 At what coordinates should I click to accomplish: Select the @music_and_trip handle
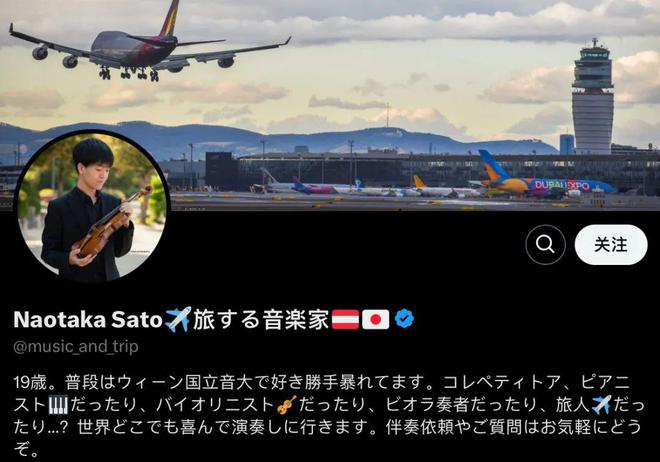[76, 347]
